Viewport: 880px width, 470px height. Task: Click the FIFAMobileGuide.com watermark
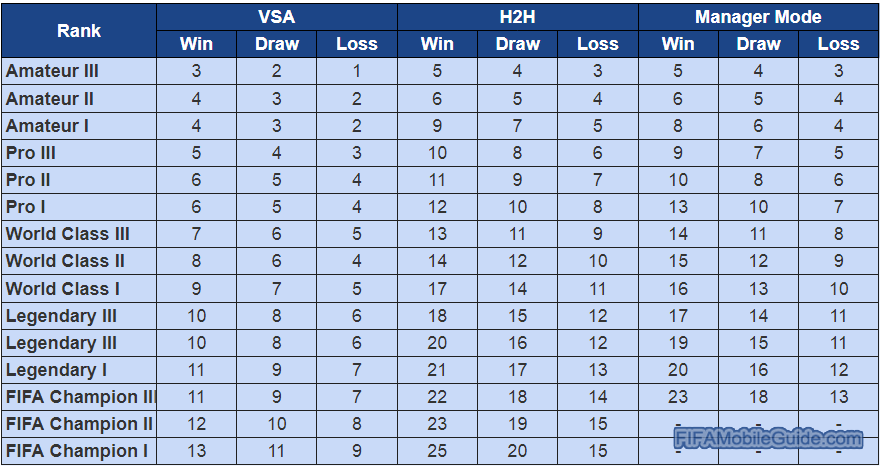(x=768, y=439)
